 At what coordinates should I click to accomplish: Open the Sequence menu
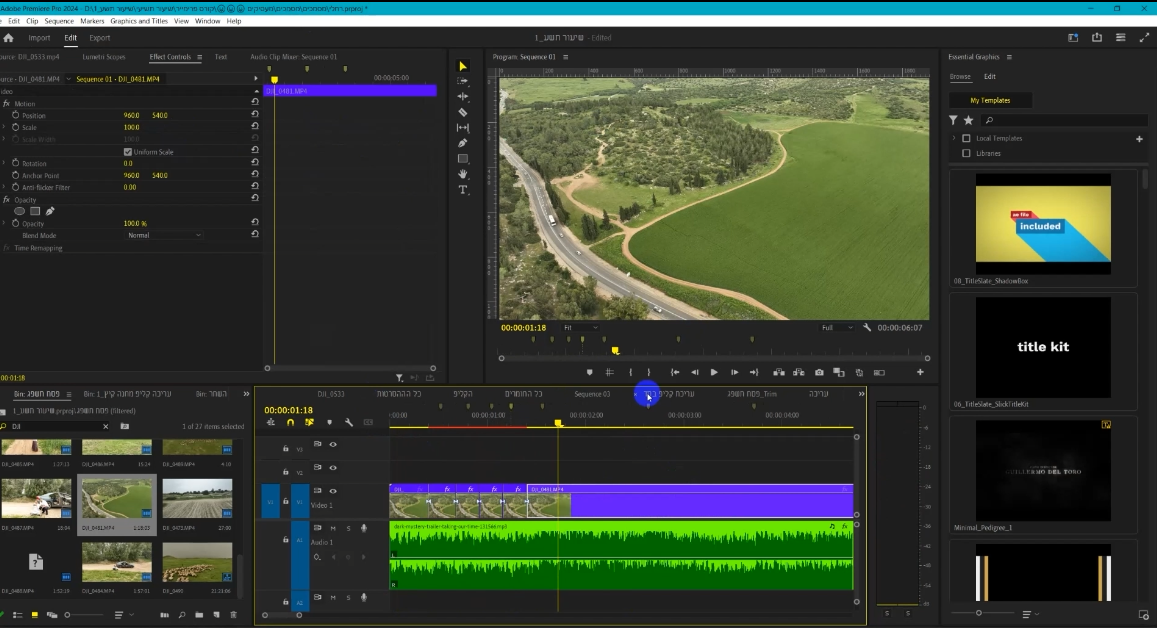[59, 21]
